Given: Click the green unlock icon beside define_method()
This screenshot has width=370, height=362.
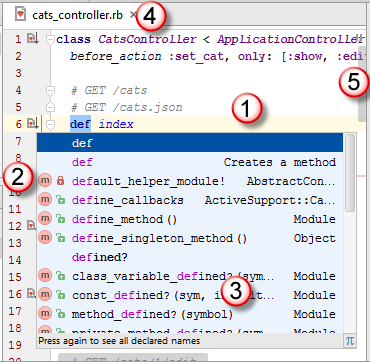Looking at the screenshot, I should tap(60, 219).
